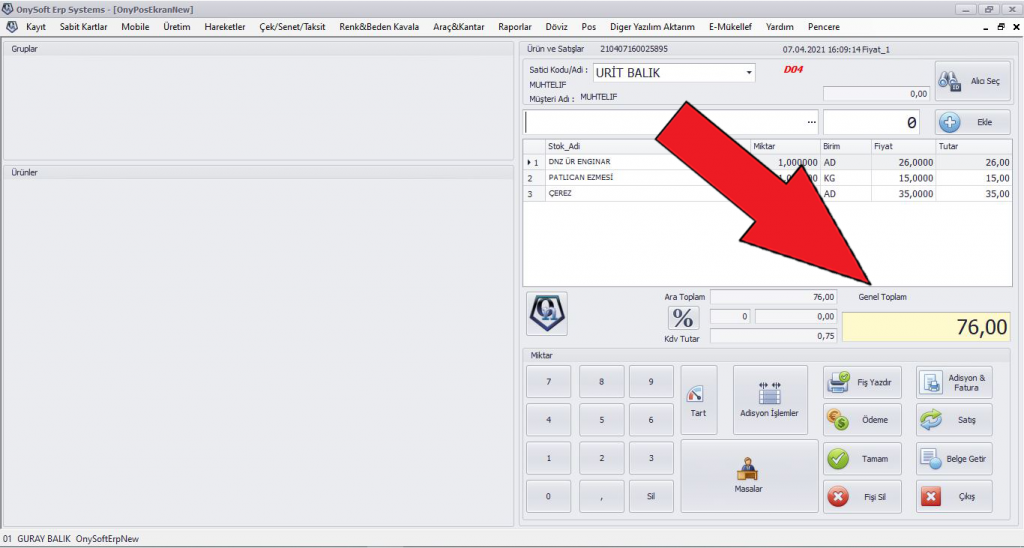Image resolution: width=1024 pixels, height=548 pixels.
Task: Click keypad digit 7
Action: point(549,381)
